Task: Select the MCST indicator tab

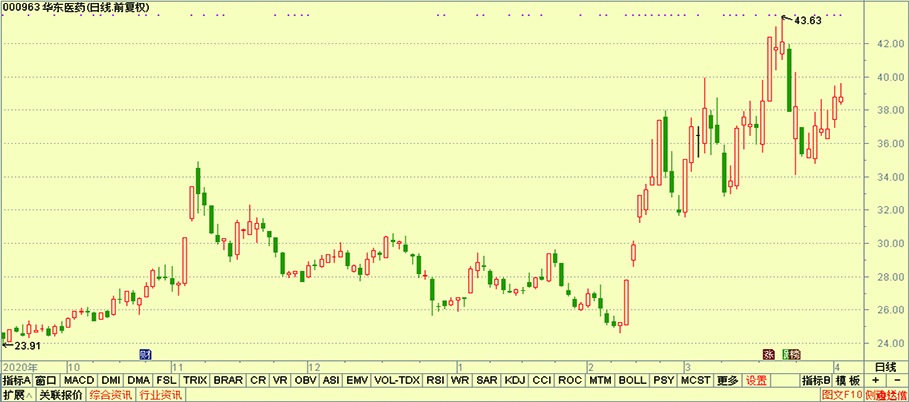Action: [695, 381]
